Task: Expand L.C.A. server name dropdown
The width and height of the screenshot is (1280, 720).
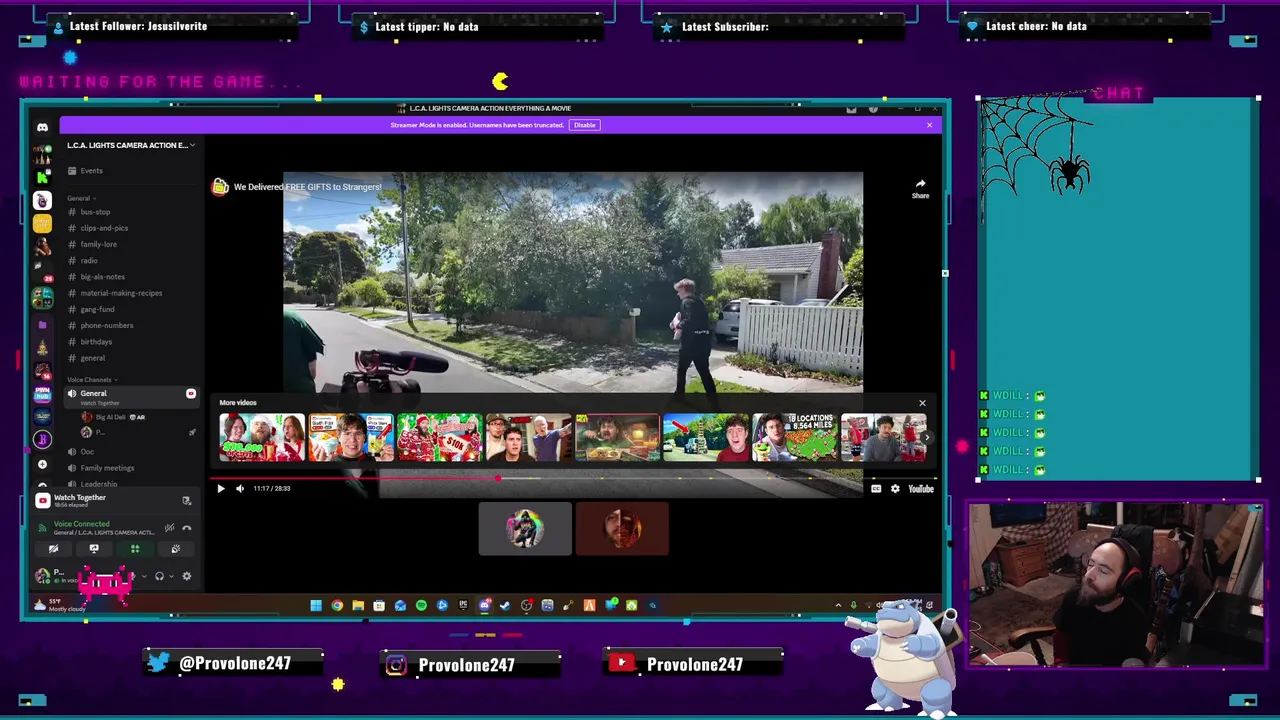Action: 192,145
